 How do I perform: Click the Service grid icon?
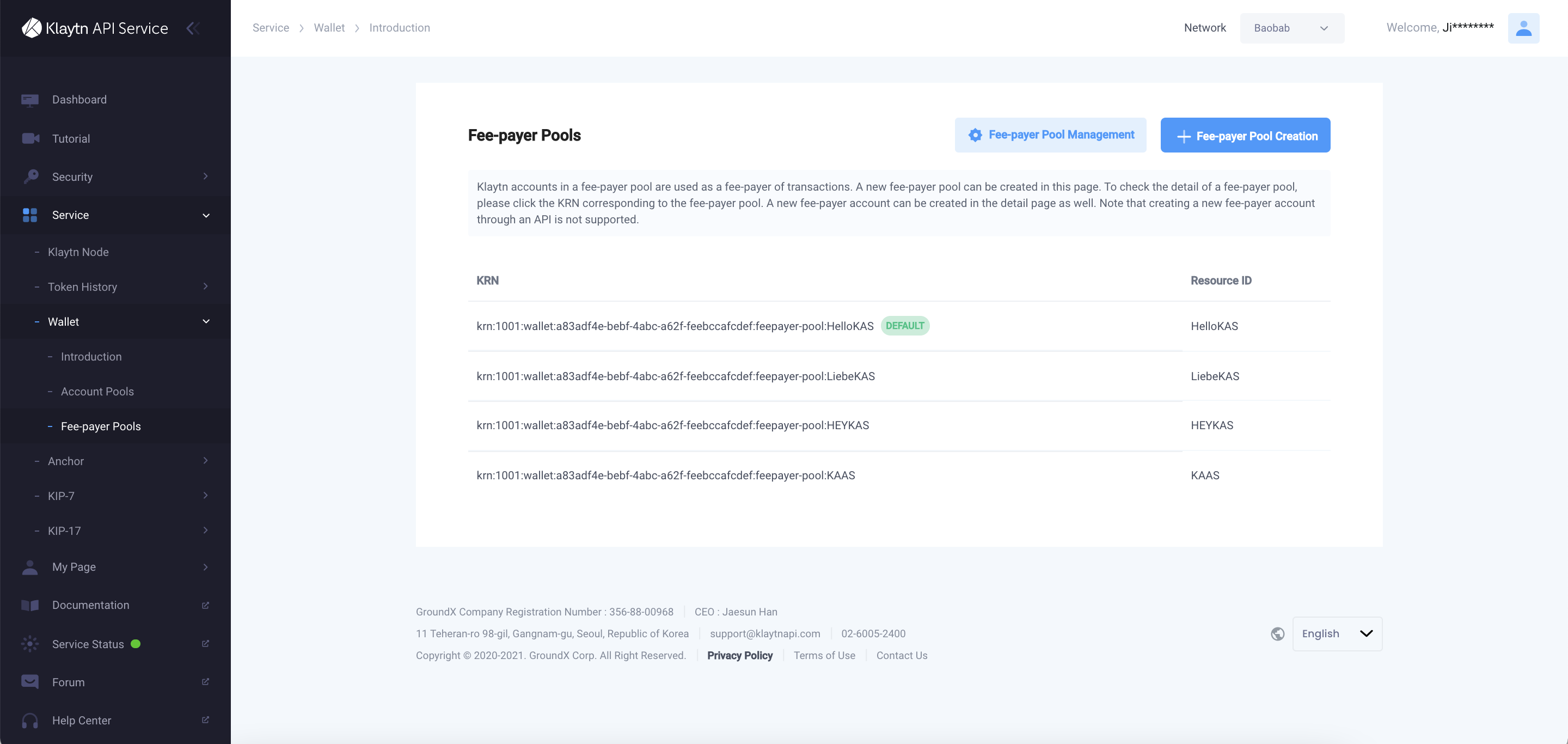click(x=30, y=215)
